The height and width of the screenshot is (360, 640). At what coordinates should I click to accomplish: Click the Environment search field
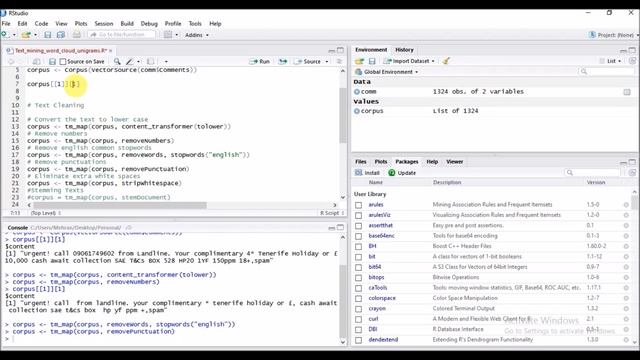(x=606, y=72)
